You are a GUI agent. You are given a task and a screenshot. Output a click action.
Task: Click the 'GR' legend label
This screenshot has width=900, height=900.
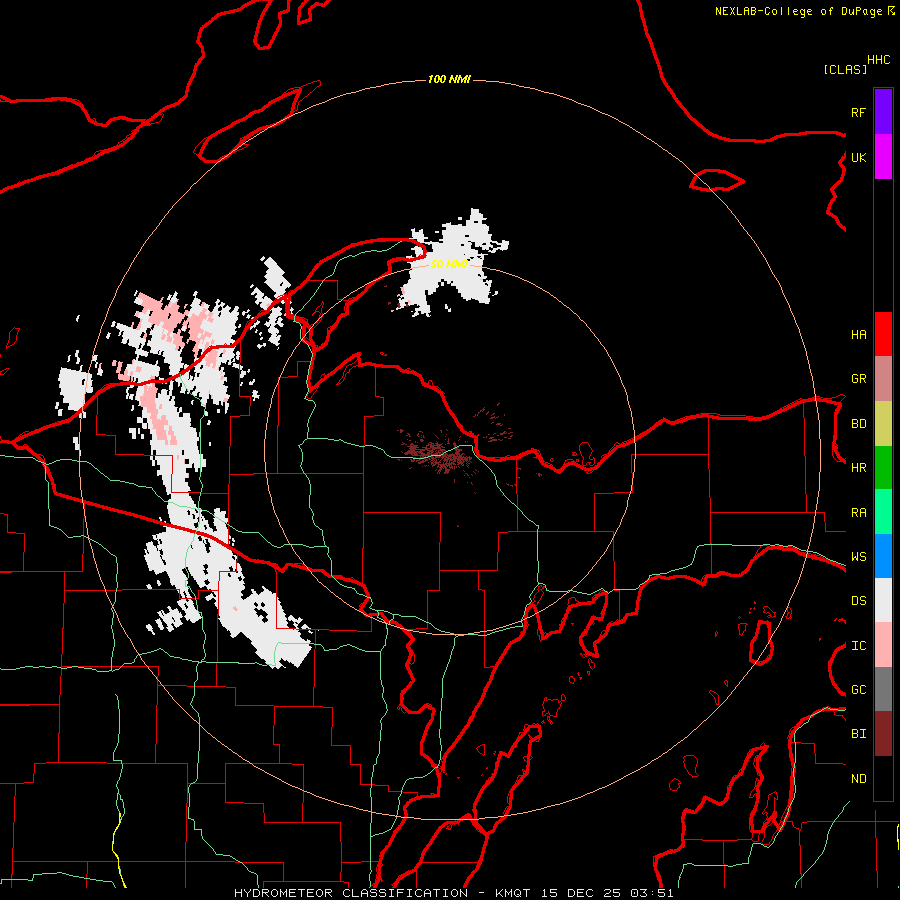858,379
